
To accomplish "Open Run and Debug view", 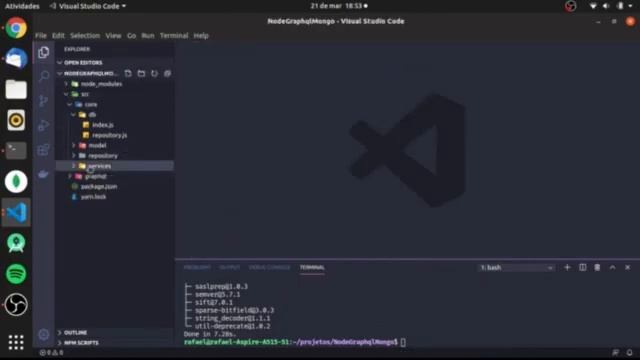I will [x=44, y=125].
